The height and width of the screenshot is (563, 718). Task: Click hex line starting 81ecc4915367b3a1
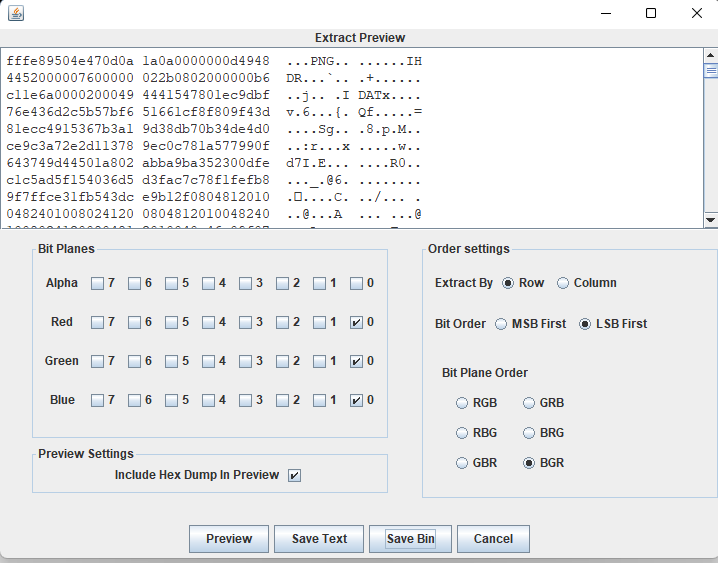click(x=213, y=129)
